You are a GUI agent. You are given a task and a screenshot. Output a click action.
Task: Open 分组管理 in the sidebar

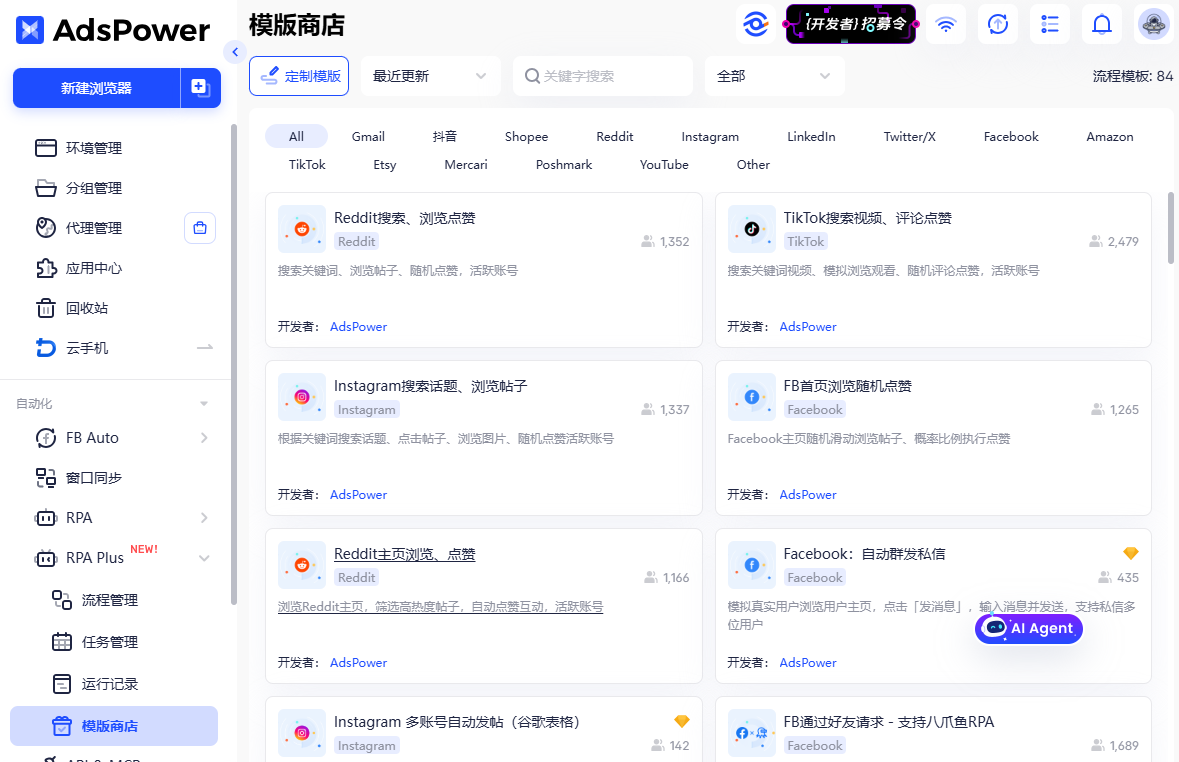tap(93, 187)
